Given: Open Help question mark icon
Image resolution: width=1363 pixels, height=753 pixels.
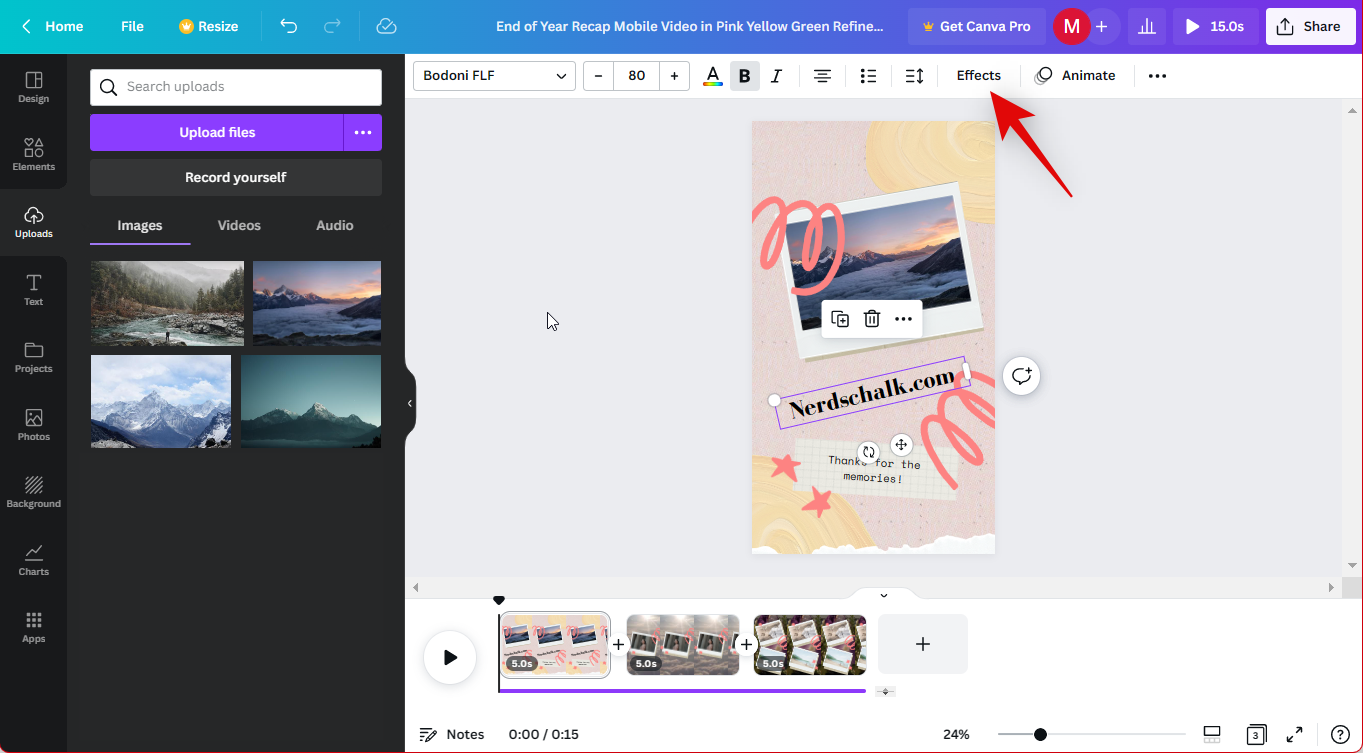Looking at the screenshot, I should 1340,734.
